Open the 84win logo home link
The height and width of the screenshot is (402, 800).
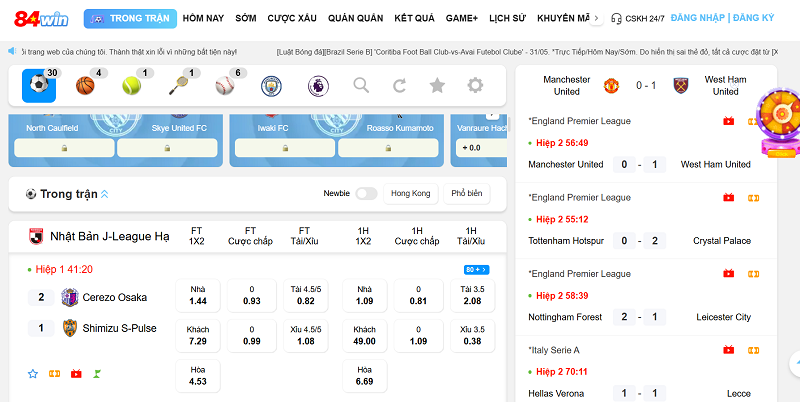click(x=41, y=19)
